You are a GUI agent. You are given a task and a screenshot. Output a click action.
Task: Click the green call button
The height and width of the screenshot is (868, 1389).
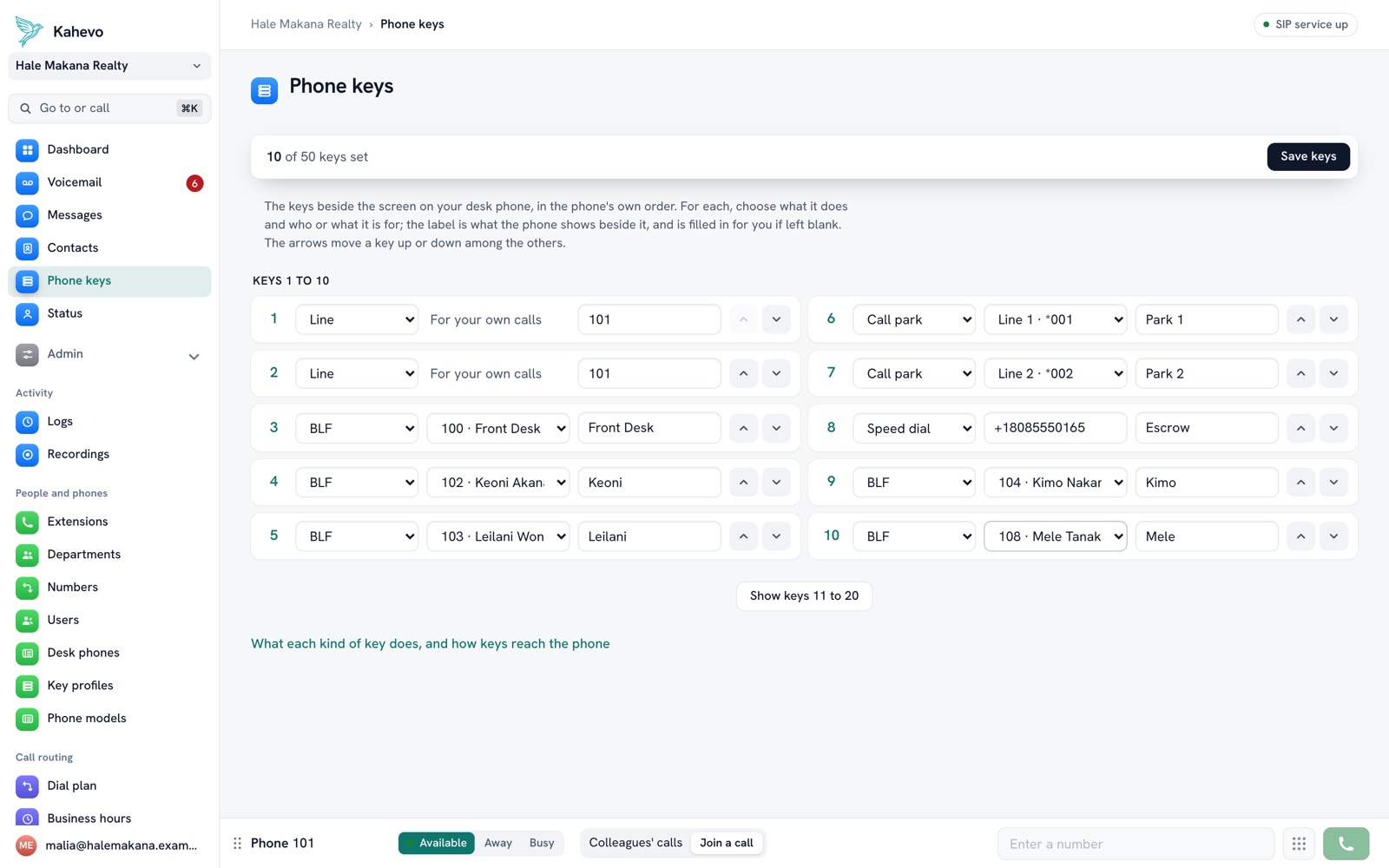click(x=1346, y=844)
